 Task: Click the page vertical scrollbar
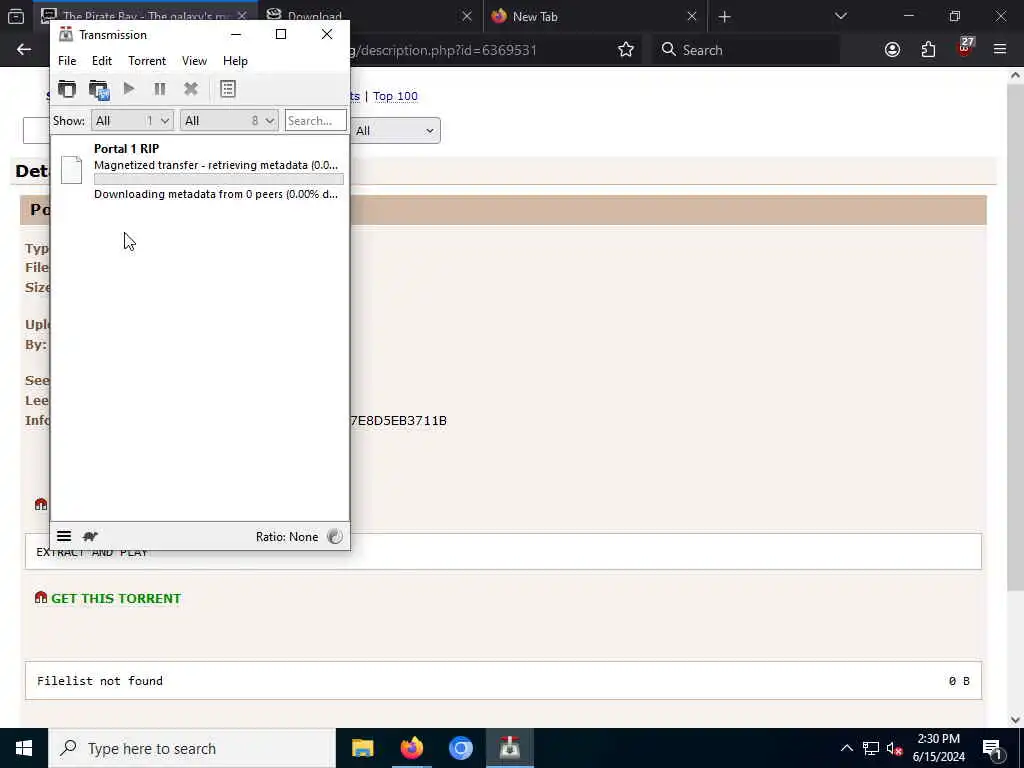[1015, 340]
